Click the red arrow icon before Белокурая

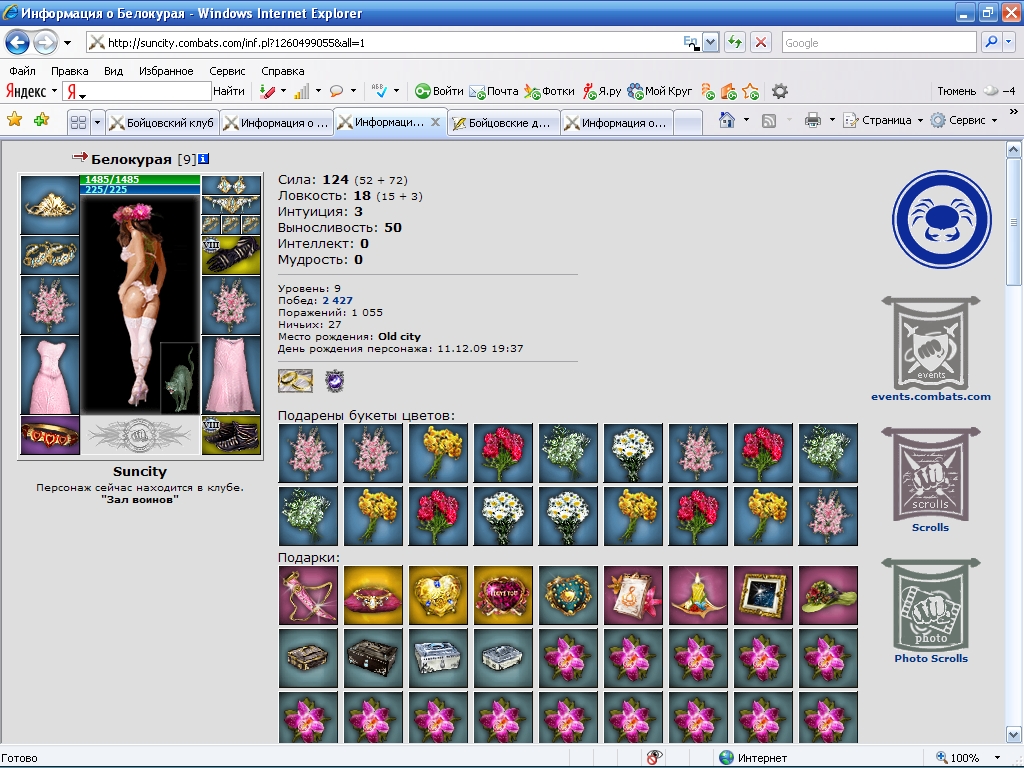pos(80,157)
